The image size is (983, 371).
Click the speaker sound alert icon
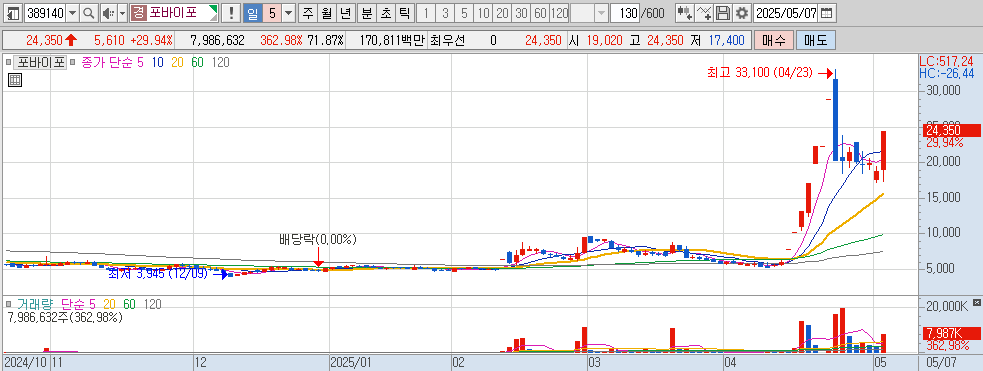tap(108, 13)
